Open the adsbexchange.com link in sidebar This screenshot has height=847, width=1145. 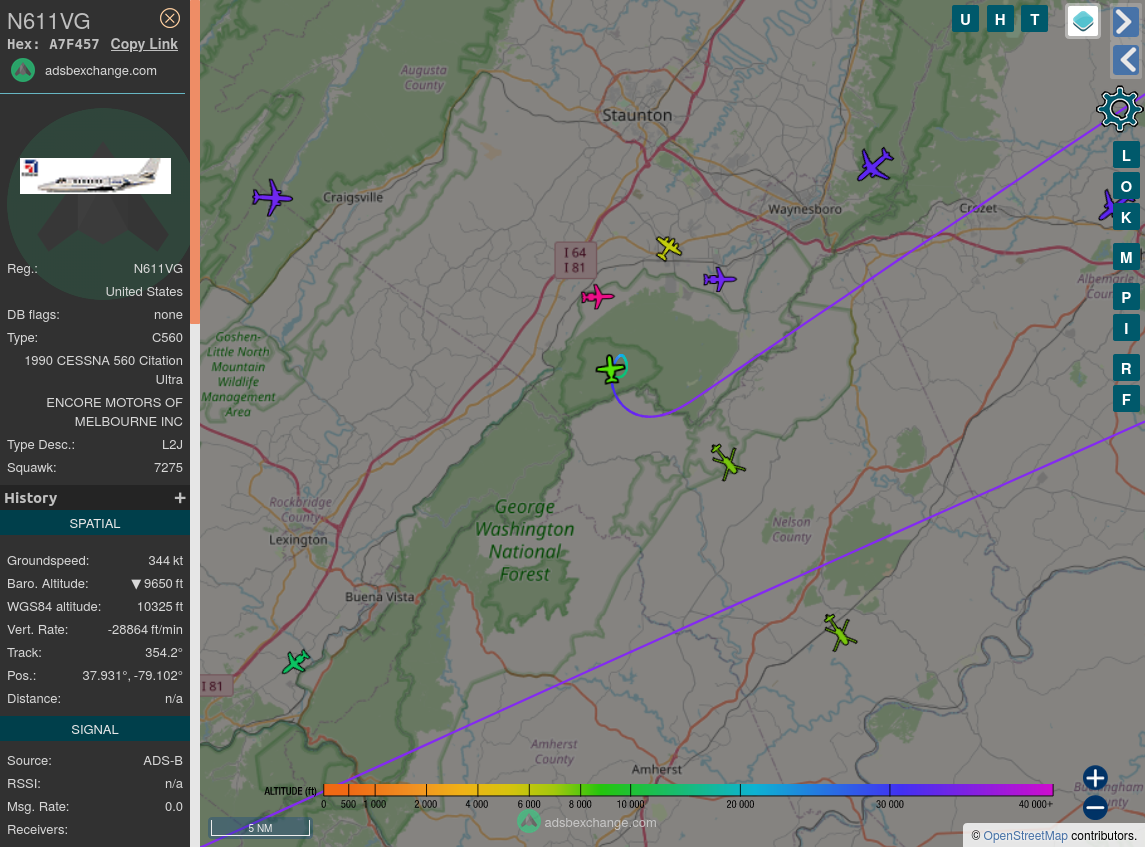coord(101,71)
